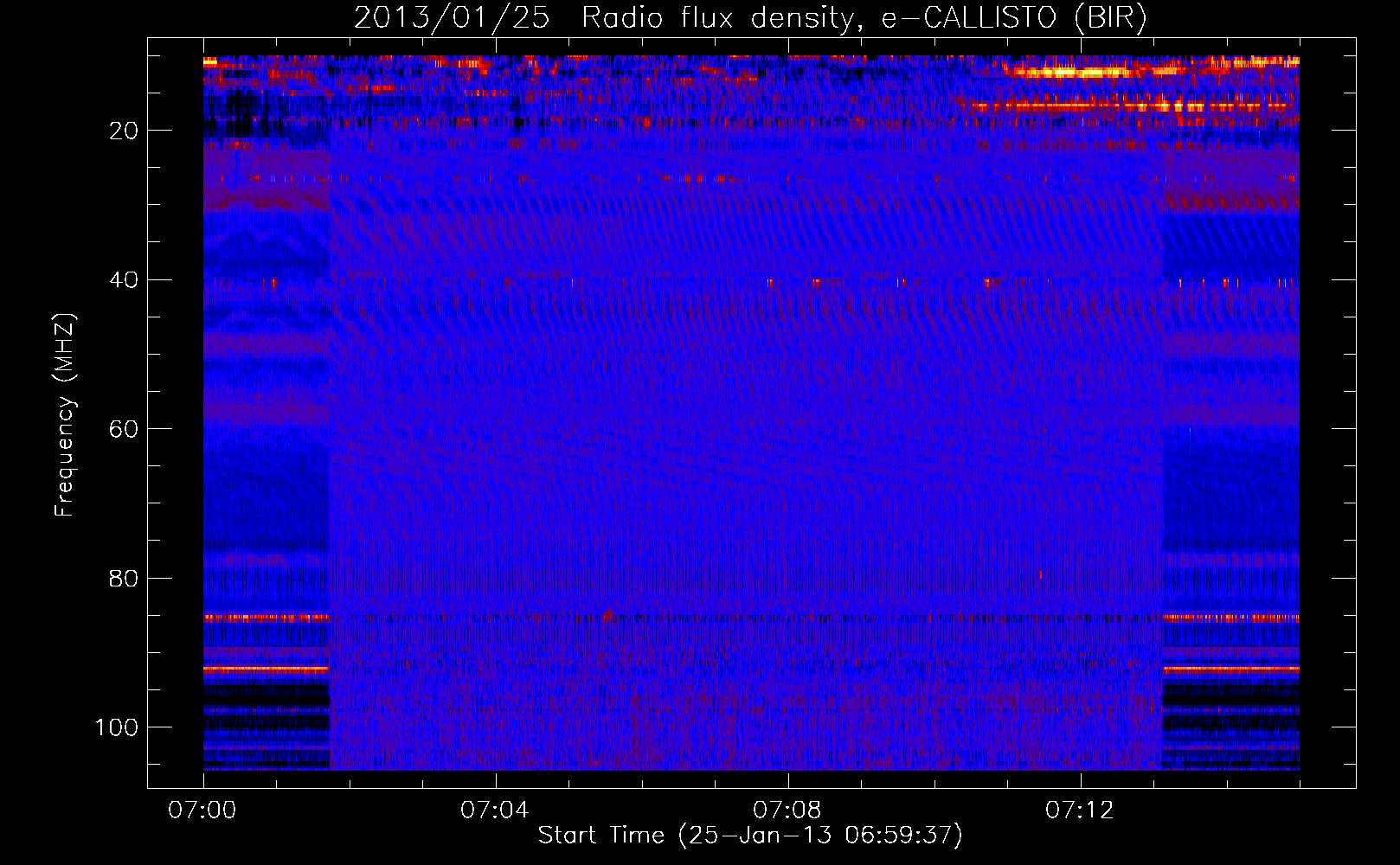Click the '07:00' time axis label

coord(202,811)
